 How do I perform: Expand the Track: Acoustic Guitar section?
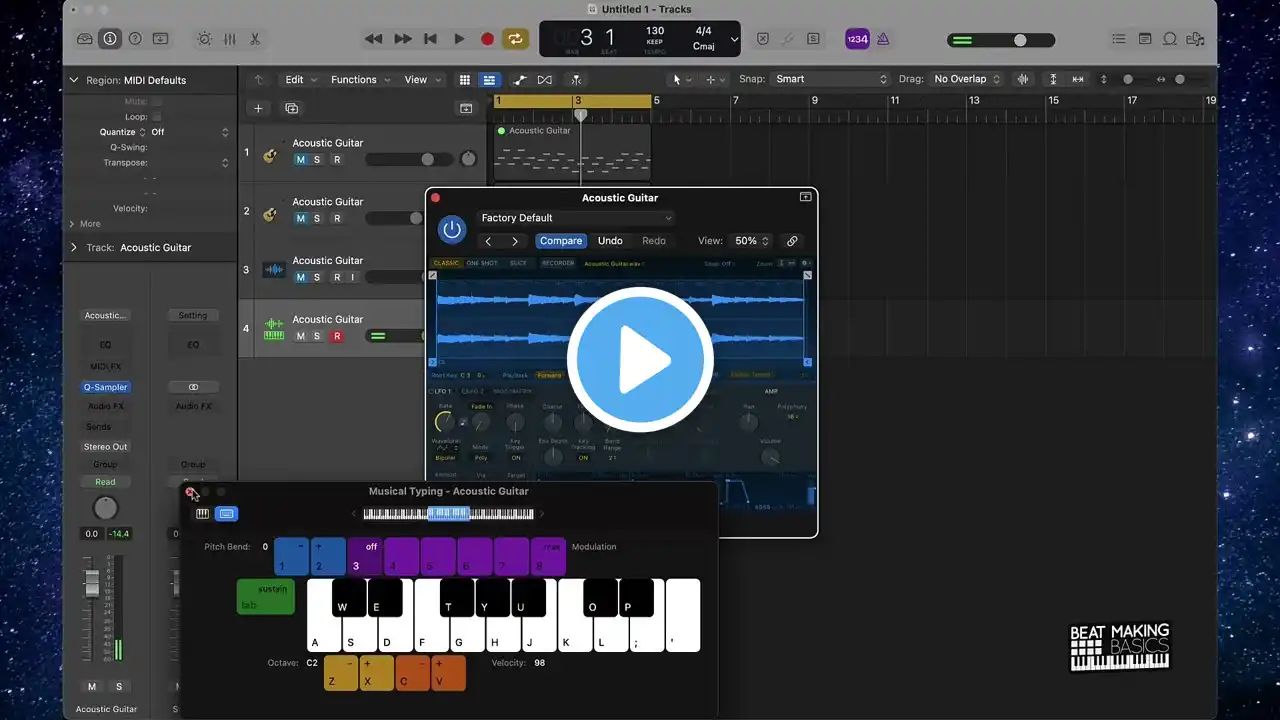(74, 247)
